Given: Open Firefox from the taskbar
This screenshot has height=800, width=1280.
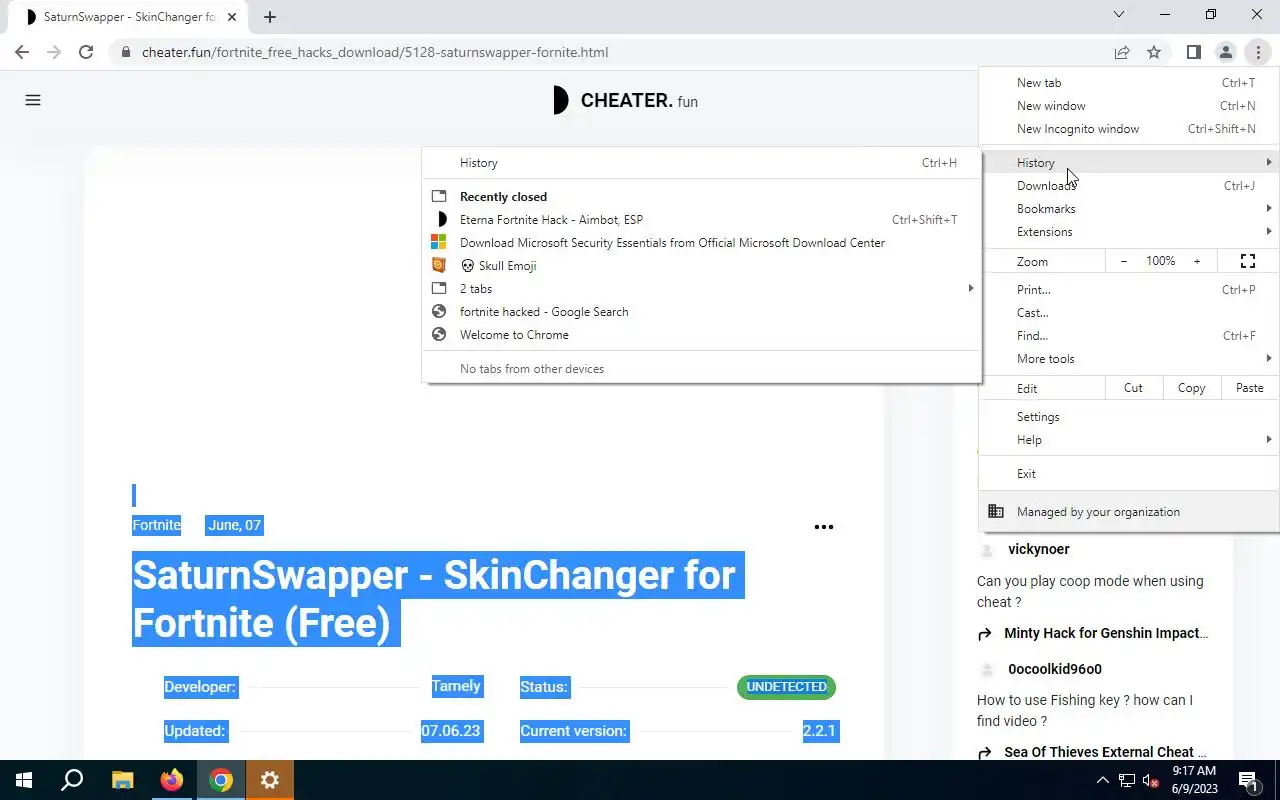Looking at the screenshot, I should click(x=172, y=780).
